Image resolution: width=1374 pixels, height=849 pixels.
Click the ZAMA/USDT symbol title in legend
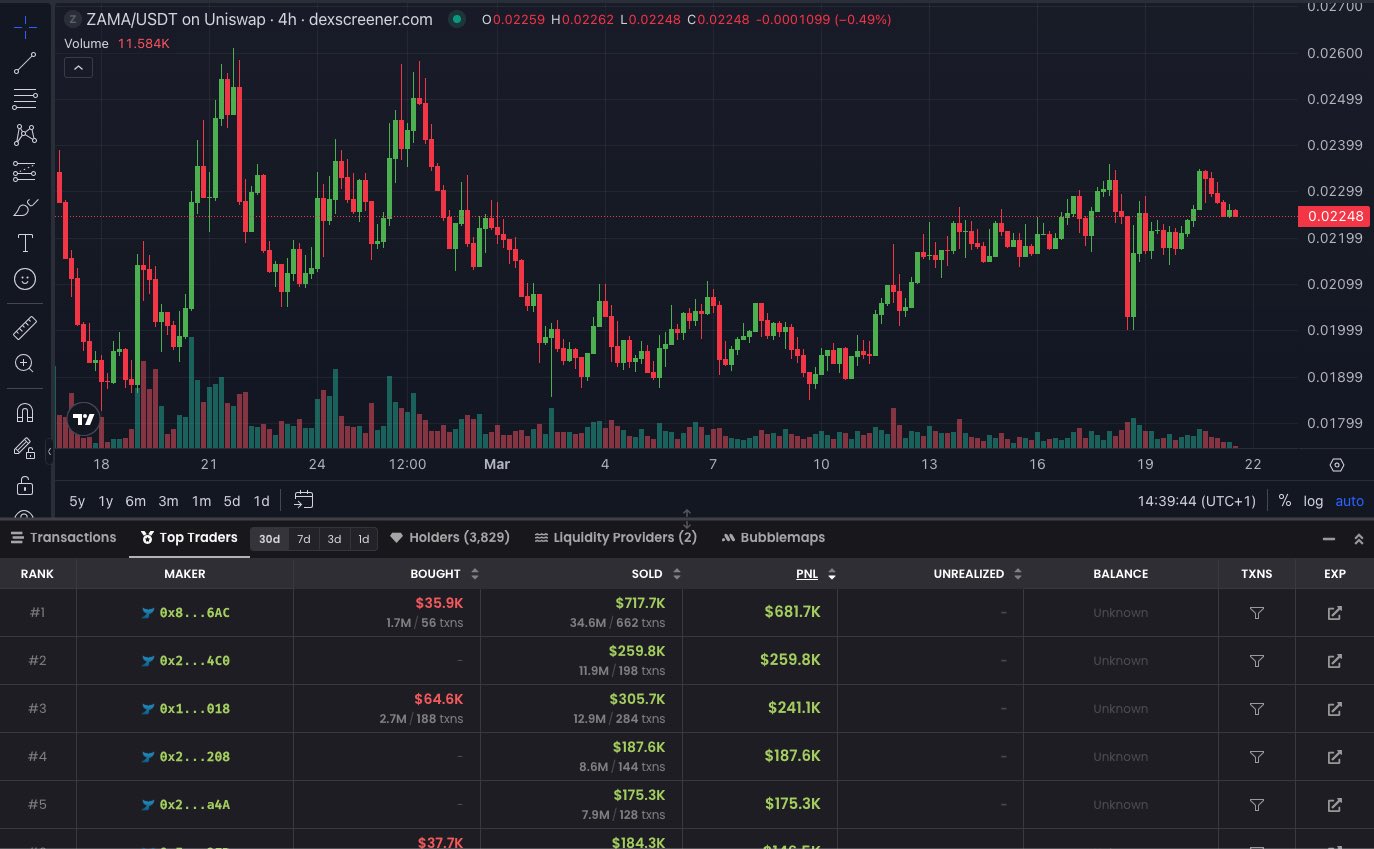coord(260,19)
